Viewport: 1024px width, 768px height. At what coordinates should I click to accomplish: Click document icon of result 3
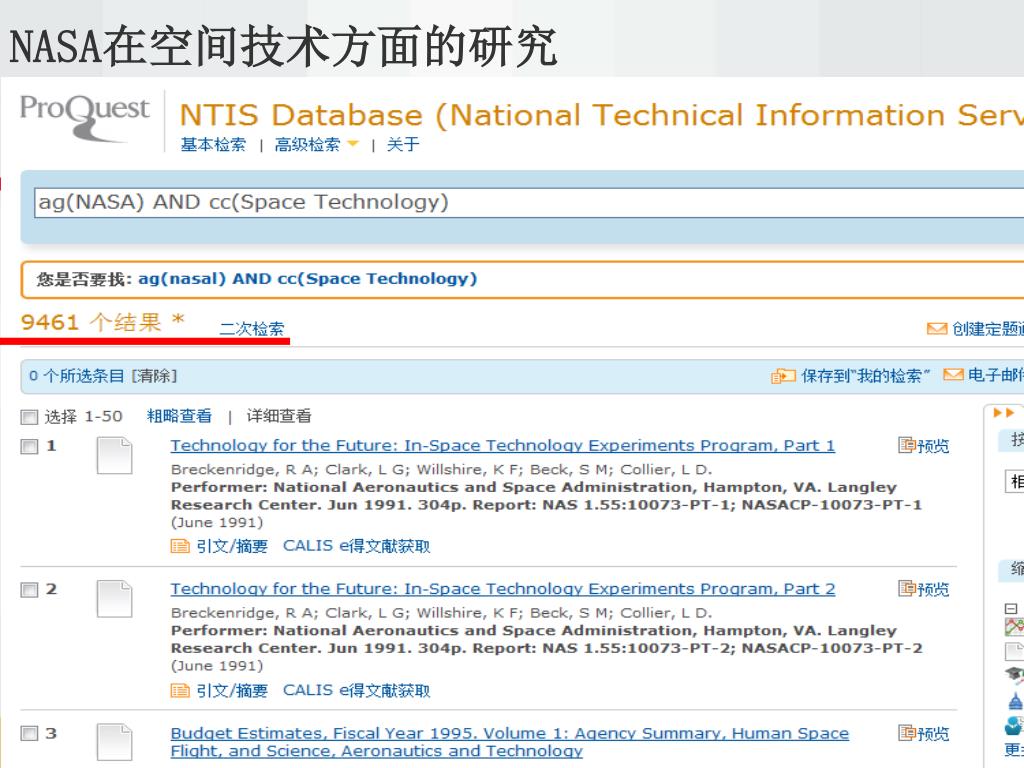tap(114, 742)
